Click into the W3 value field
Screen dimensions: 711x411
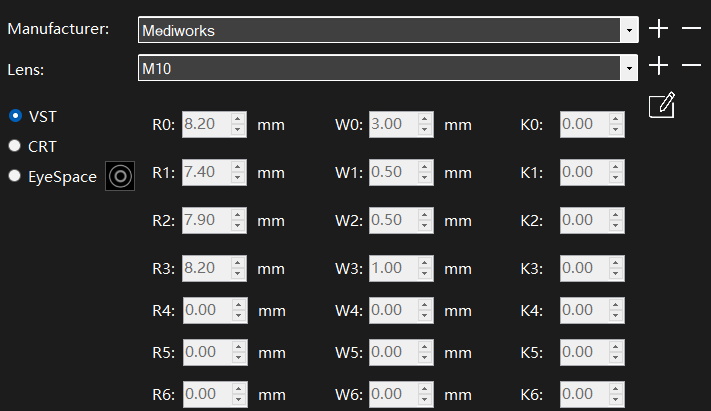[x=392, y=268]
